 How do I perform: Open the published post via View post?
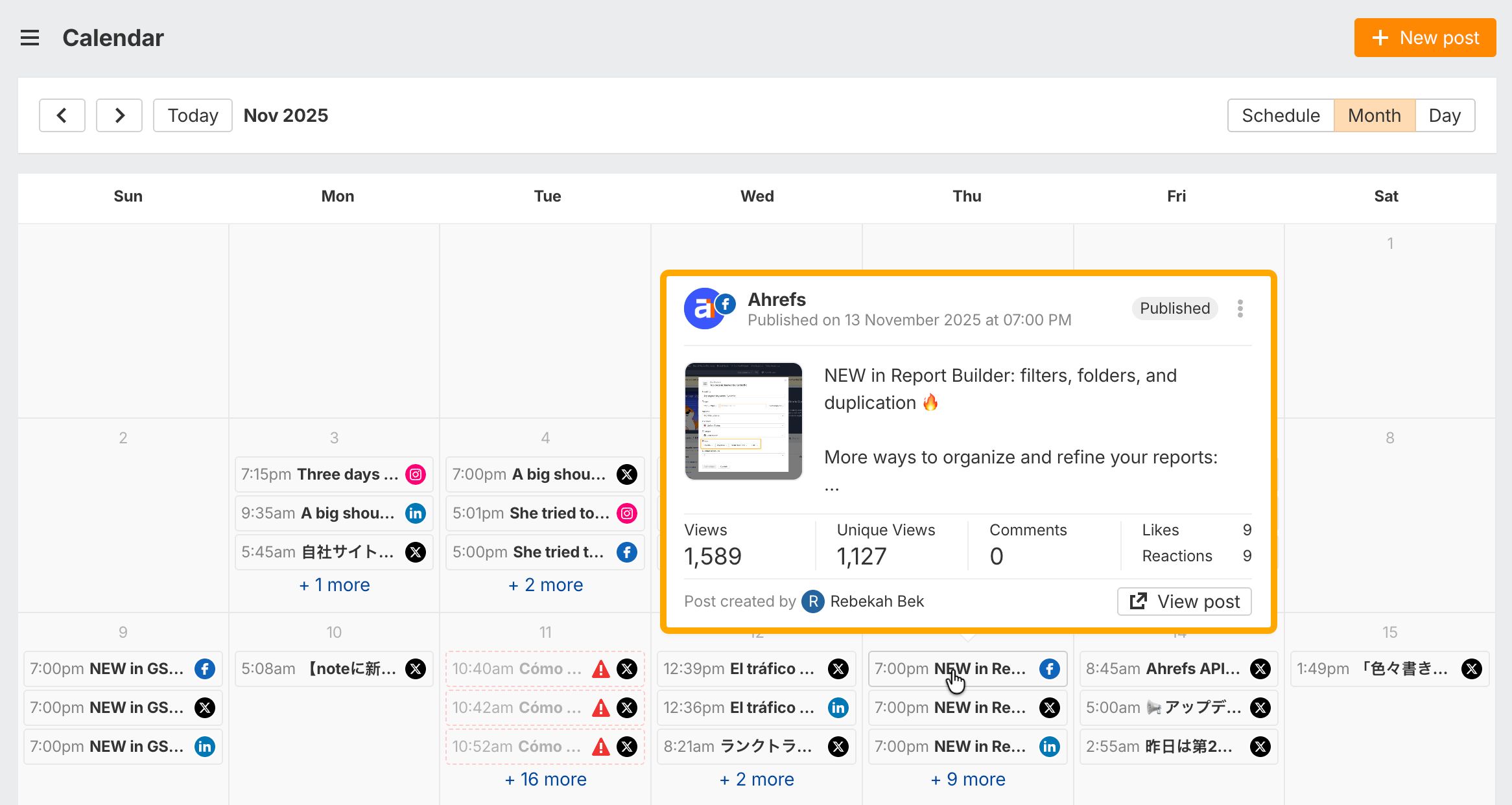pyautogui.click(x=1184, y=601)
